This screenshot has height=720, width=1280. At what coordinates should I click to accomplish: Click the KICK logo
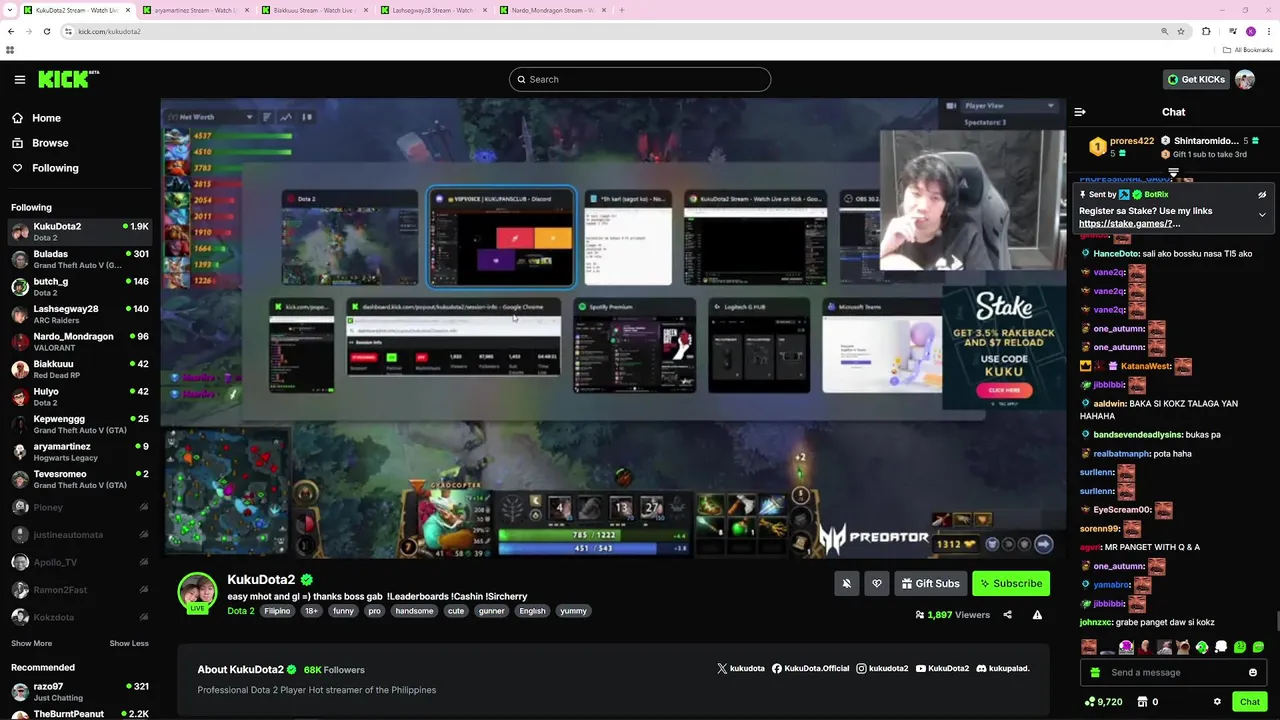tap(68, 79)
